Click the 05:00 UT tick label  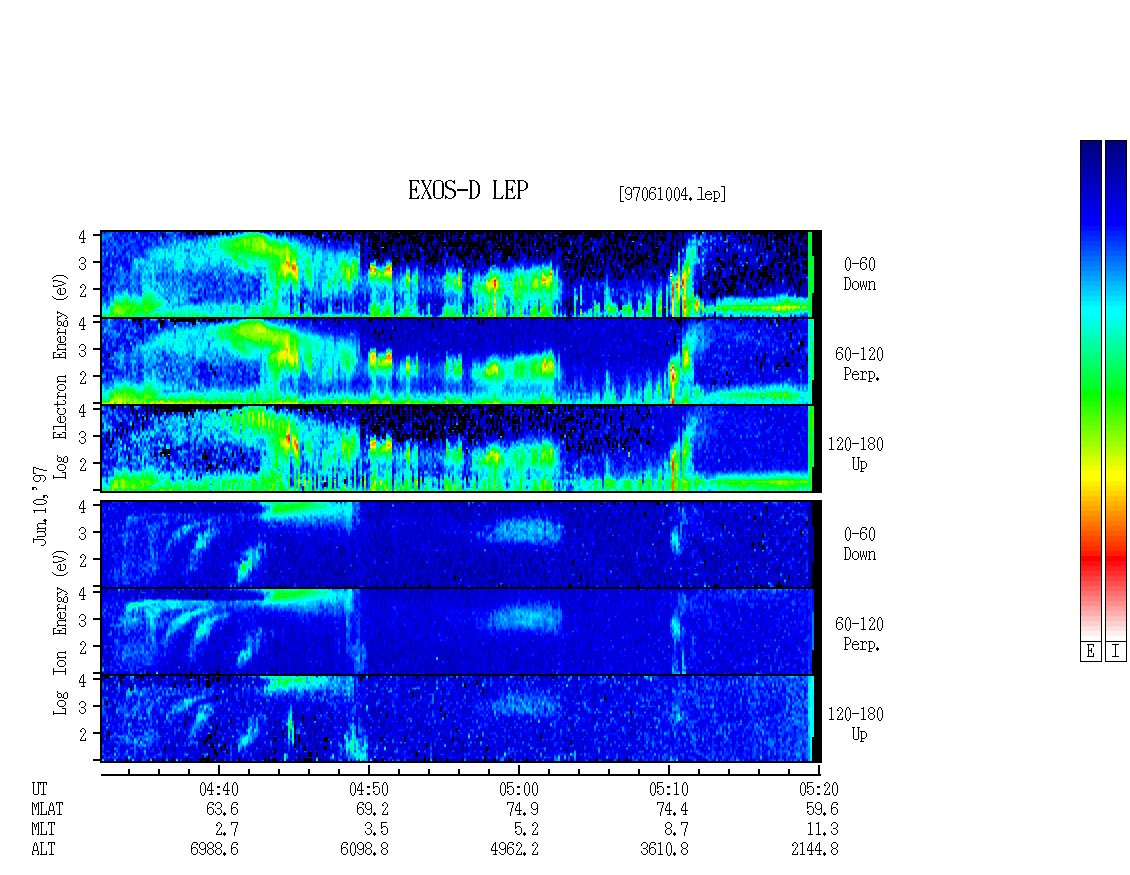518,789
